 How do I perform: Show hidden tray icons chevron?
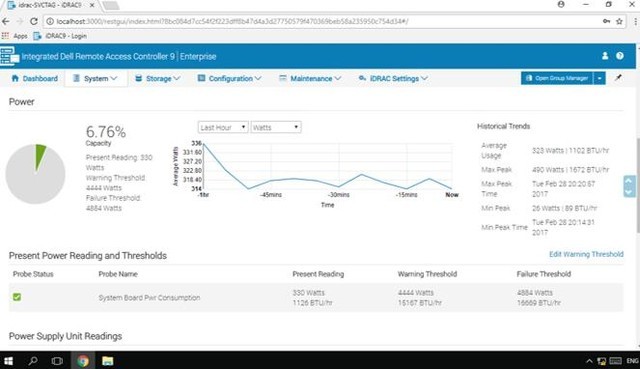click(589, 361)
